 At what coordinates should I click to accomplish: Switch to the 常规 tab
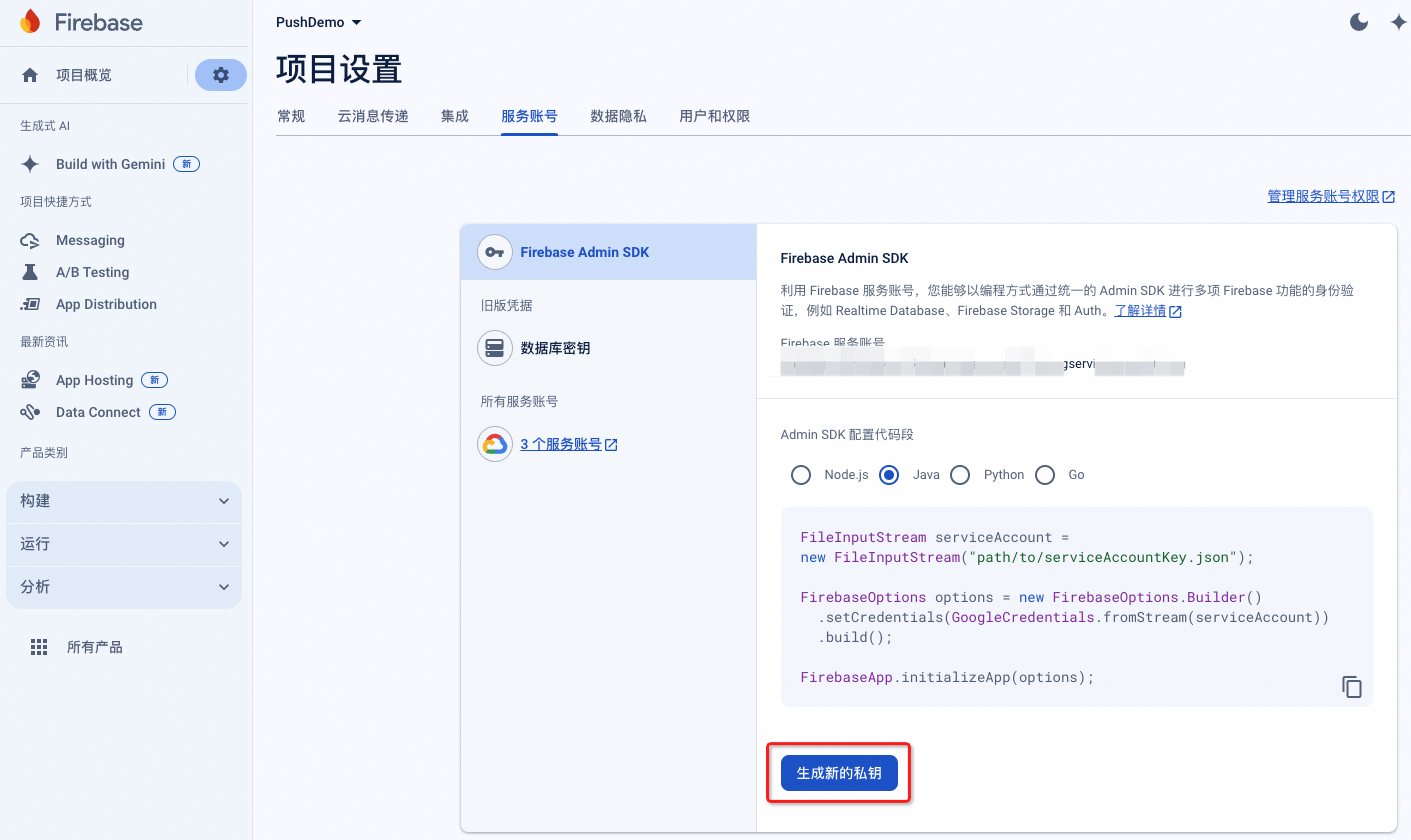(x=291, y=116)
